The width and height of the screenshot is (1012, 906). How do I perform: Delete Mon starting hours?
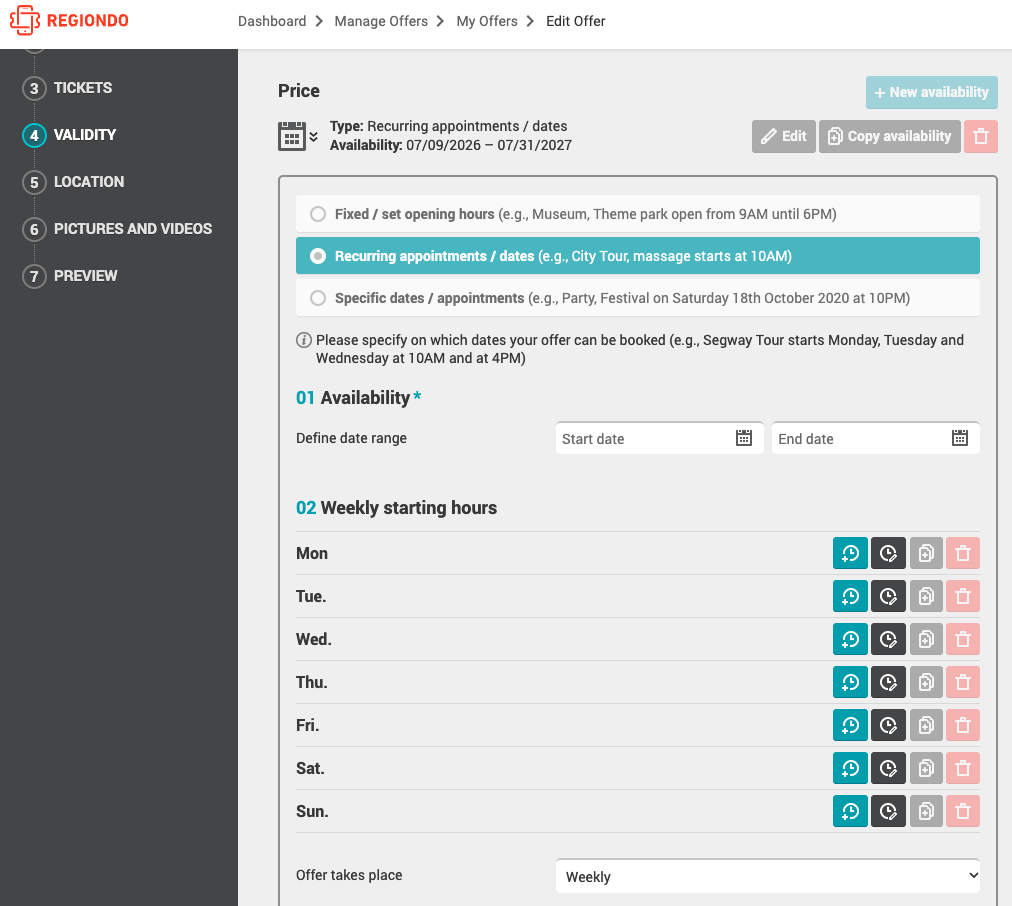[963, 553]
